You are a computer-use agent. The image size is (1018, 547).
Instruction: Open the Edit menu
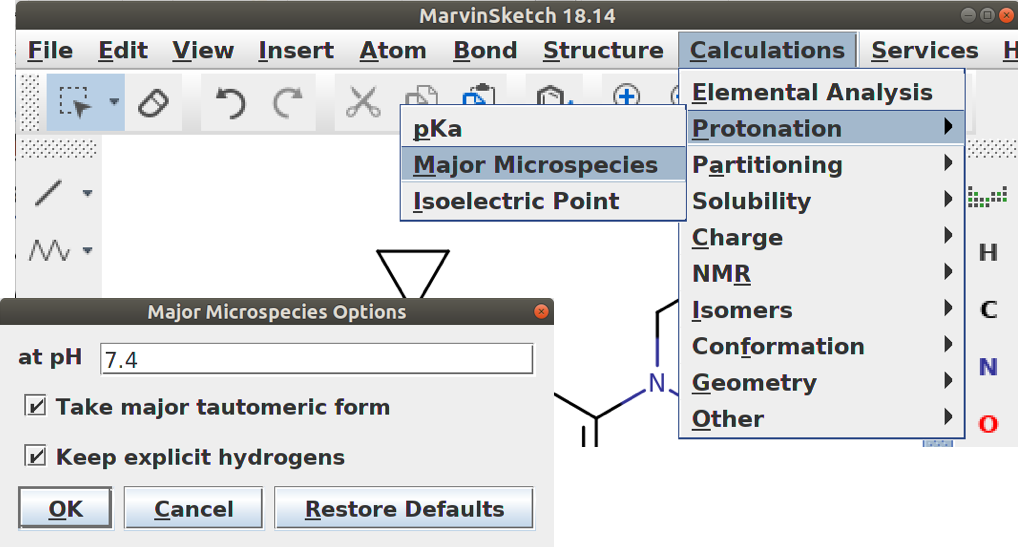[x=123, y=50]
